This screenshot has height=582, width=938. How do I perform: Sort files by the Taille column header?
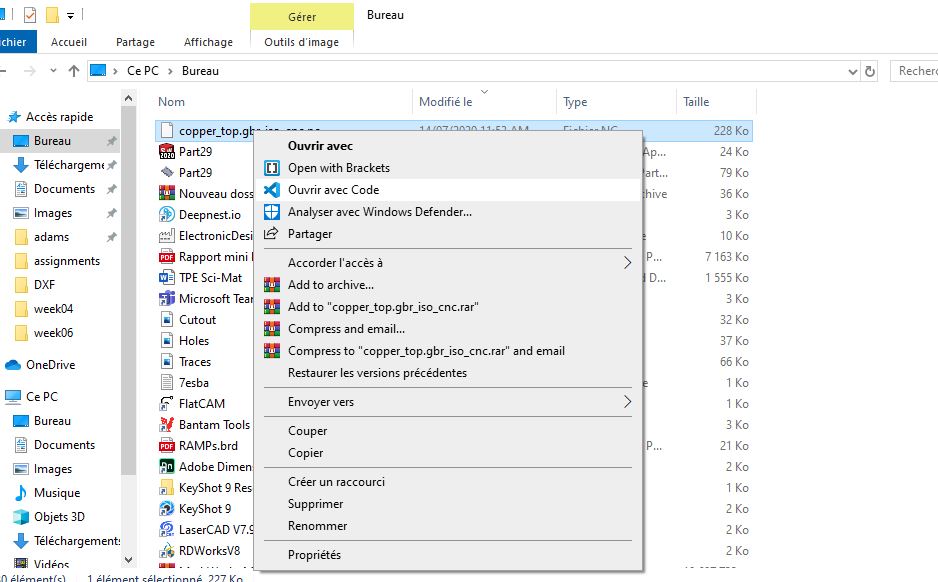click(x=696, y=101)
